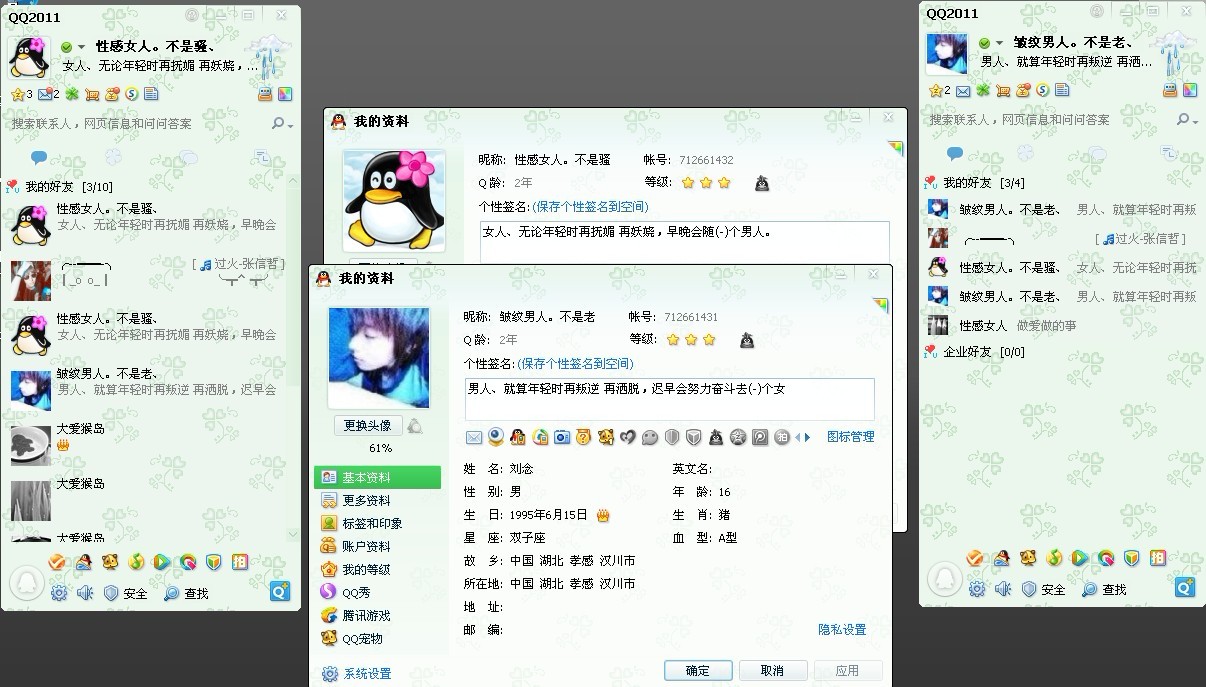
Task: Click 取消 button in profile window
Action: [x=772, y=671]
